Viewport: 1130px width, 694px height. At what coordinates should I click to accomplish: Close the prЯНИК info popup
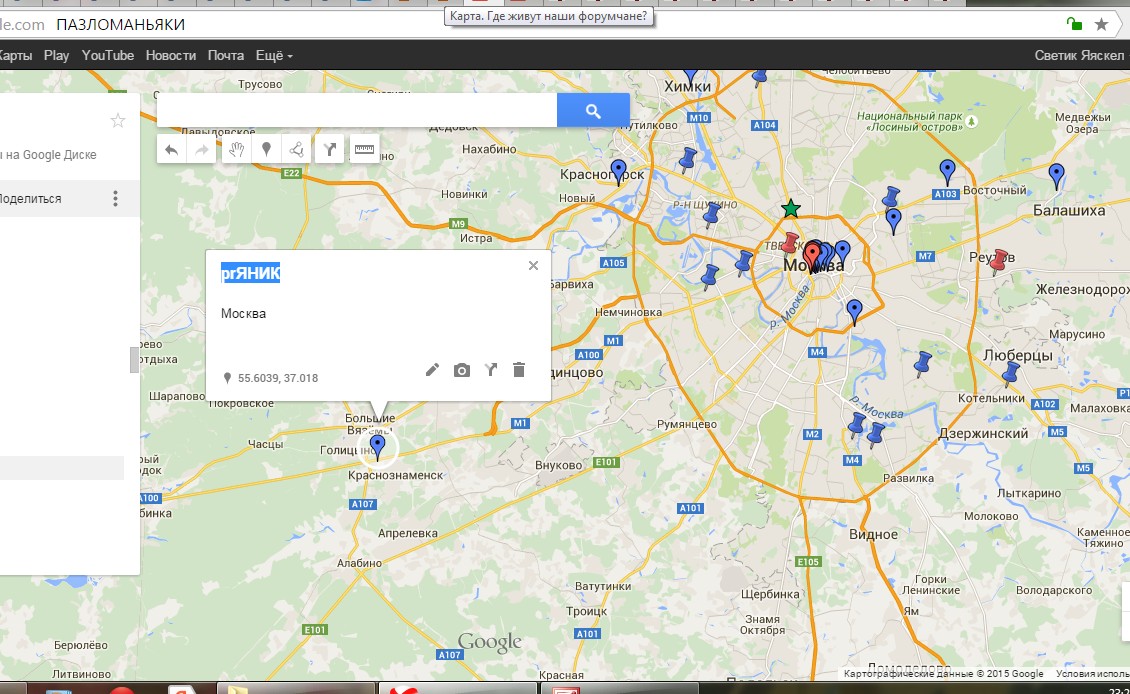(x=533, y=266)
